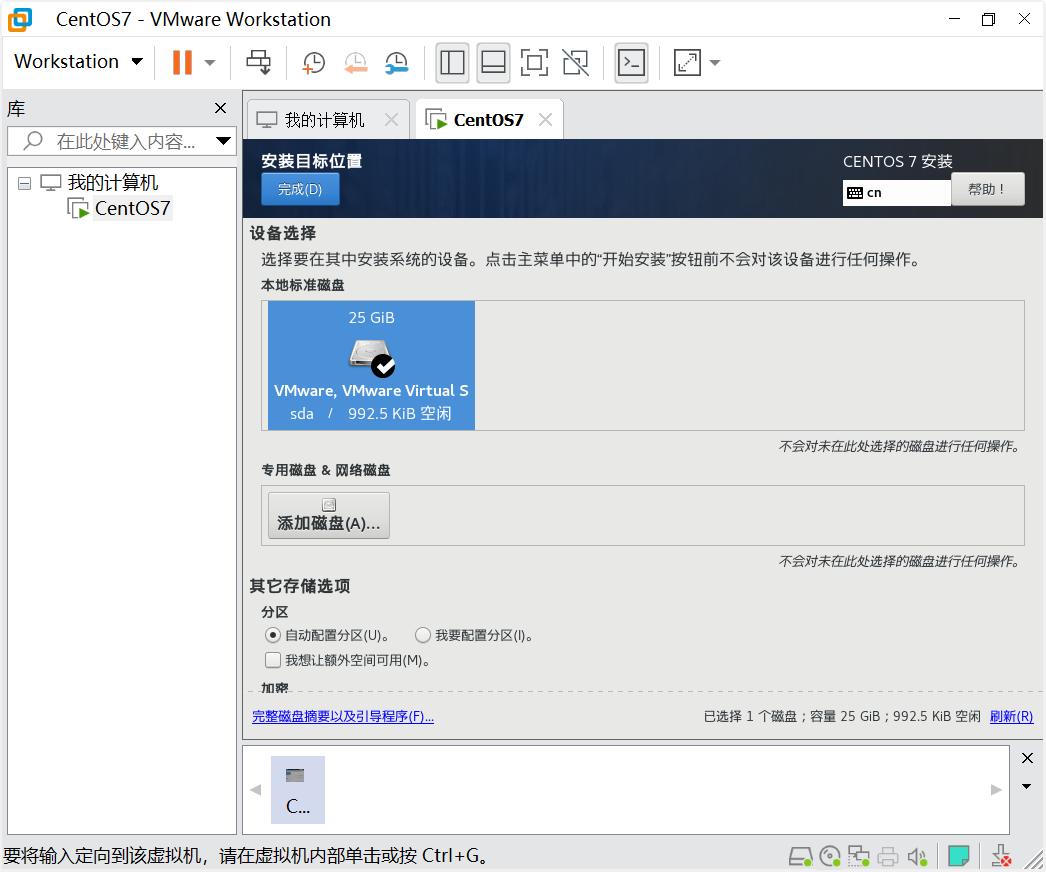The height and width of the screenshot is (872, 1046).
Task: Take a snapshot of the VM
Action: point(314,63)
